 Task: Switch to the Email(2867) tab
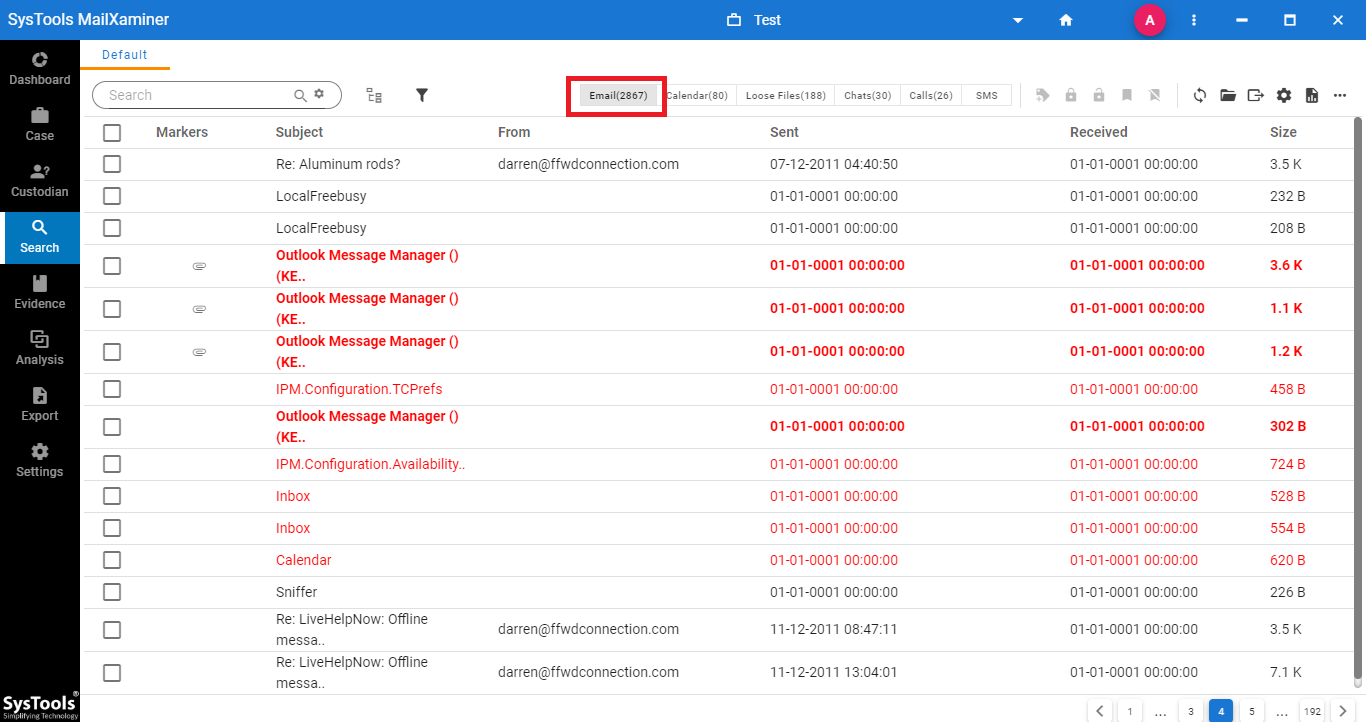(618, 95)
